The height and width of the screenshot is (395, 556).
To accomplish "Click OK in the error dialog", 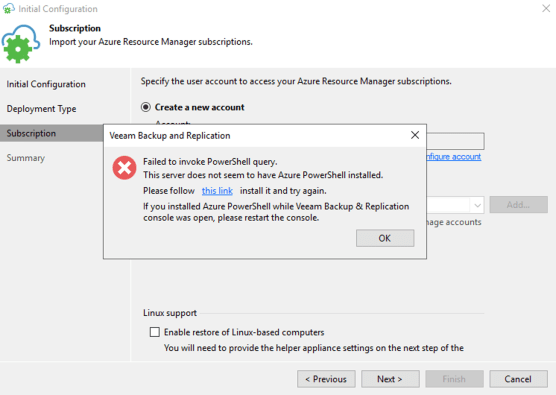I will click(x=385, y=238).
